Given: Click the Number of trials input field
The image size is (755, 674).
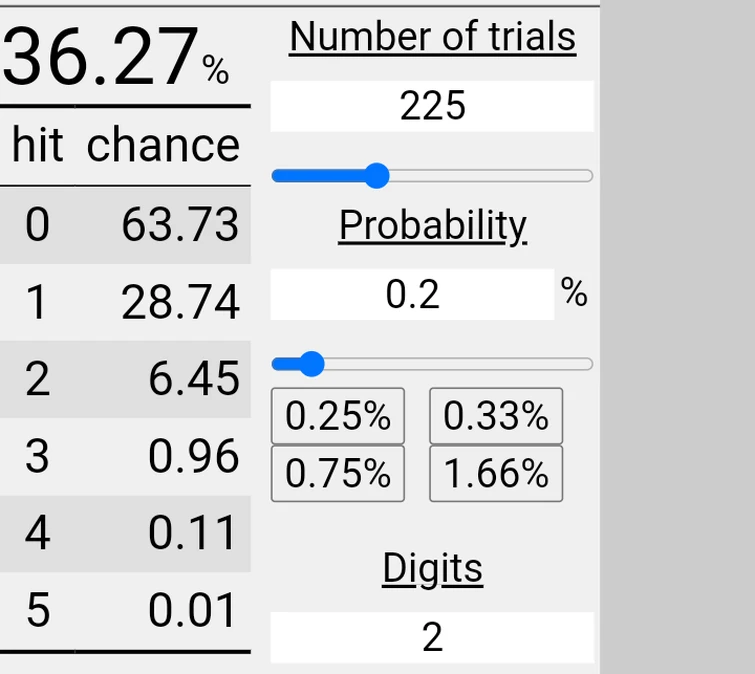Looking at the screenshot, I should (432, 106).
